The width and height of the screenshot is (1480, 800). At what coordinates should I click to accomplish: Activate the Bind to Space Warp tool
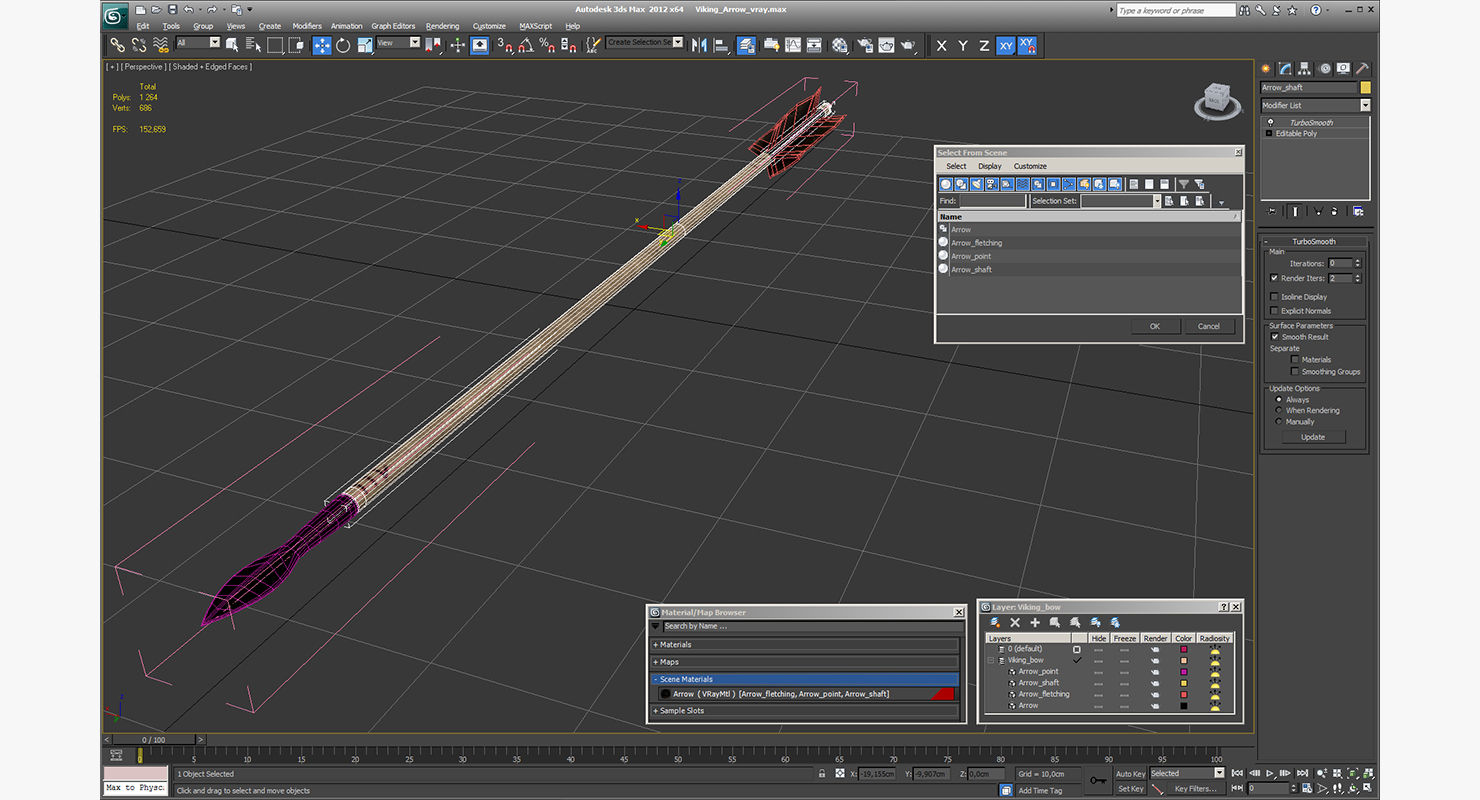(161, 45)
